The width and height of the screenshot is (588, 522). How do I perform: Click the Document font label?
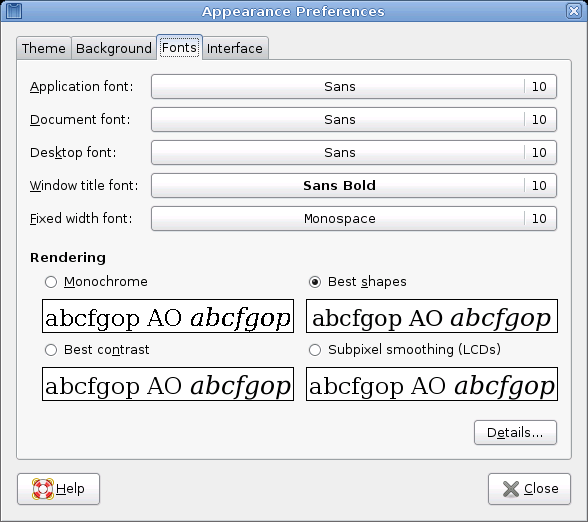(80, 120)
